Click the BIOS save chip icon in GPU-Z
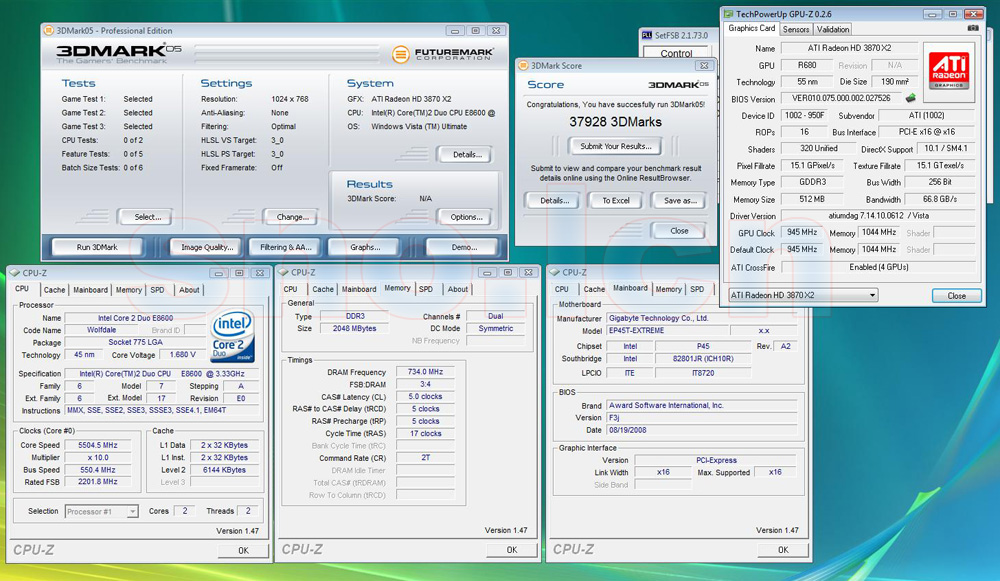The width and height of the screenshot is (1000, 581). point(911,98)
